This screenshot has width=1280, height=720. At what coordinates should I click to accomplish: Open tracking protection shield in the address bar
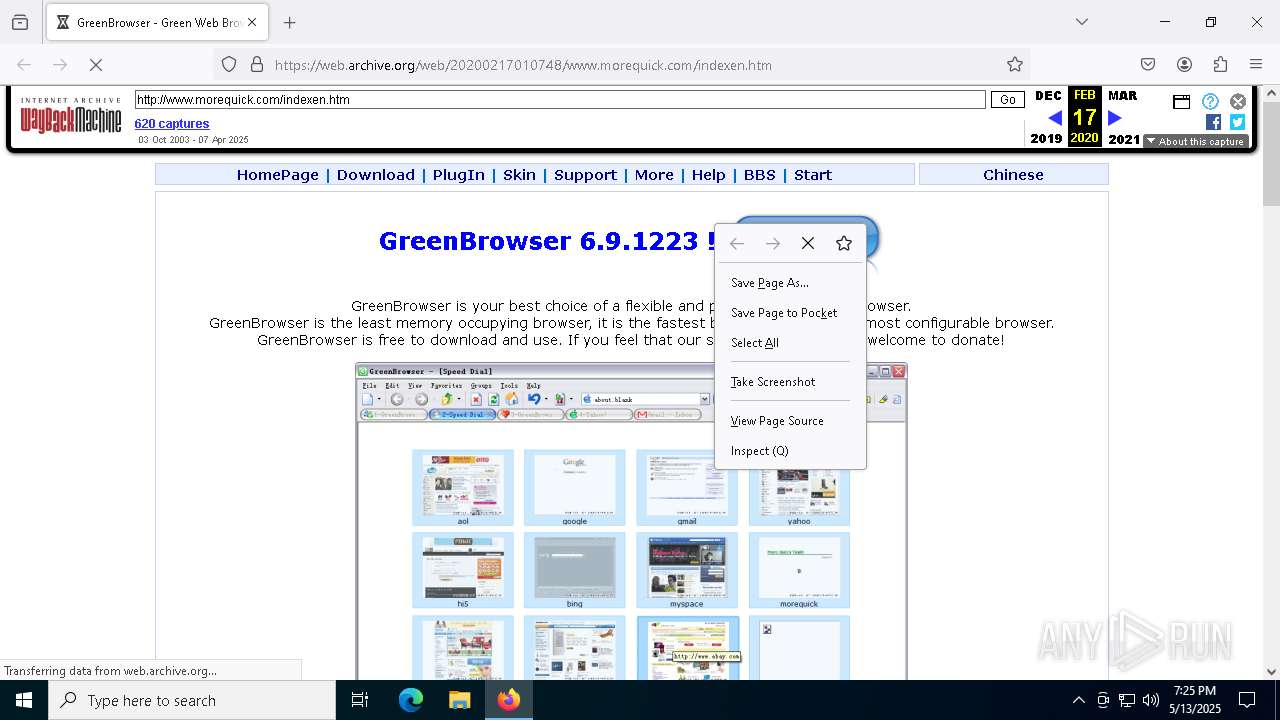229,64
